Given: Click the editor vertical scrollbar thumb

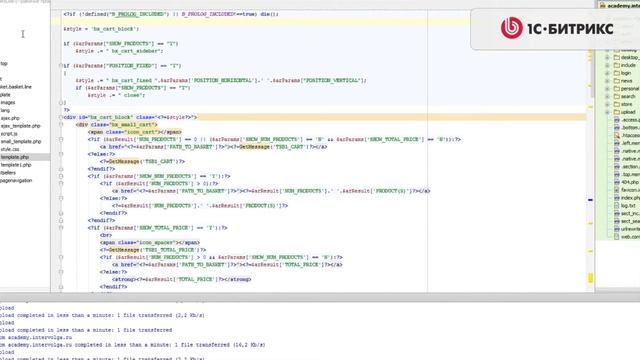Looking at the screenshot, I should (x=592, y=73).
